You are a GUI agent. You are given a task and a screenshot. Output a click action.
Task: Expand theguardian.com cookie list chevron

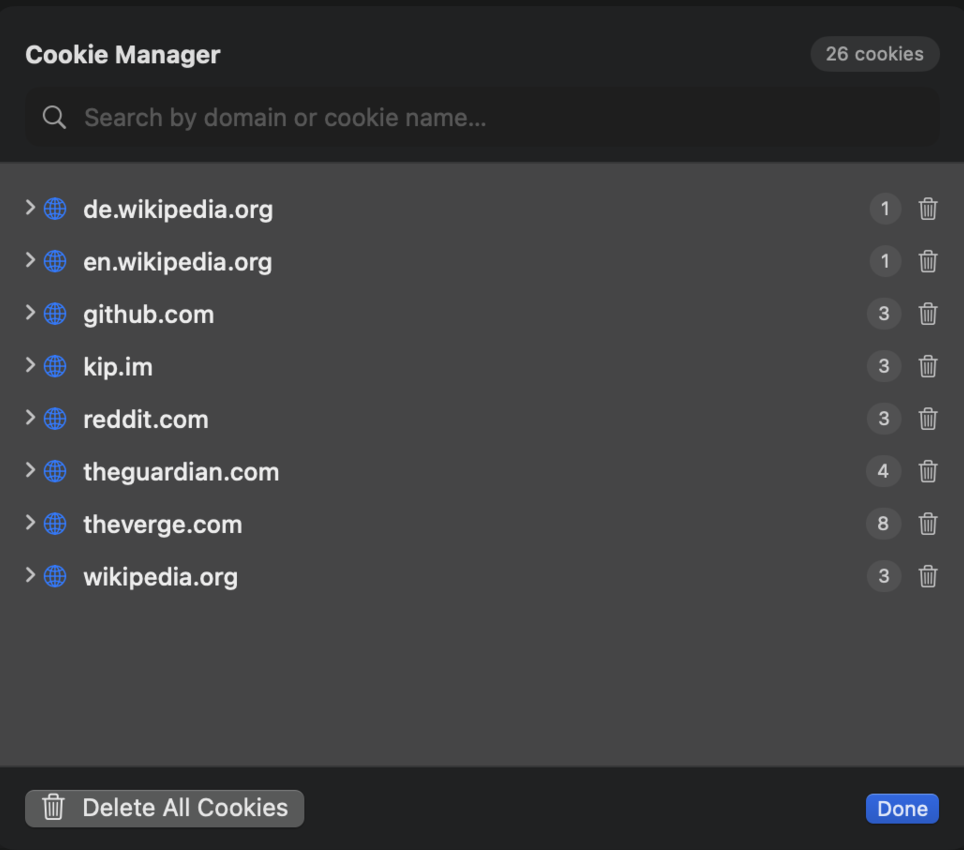pos(30,470)
